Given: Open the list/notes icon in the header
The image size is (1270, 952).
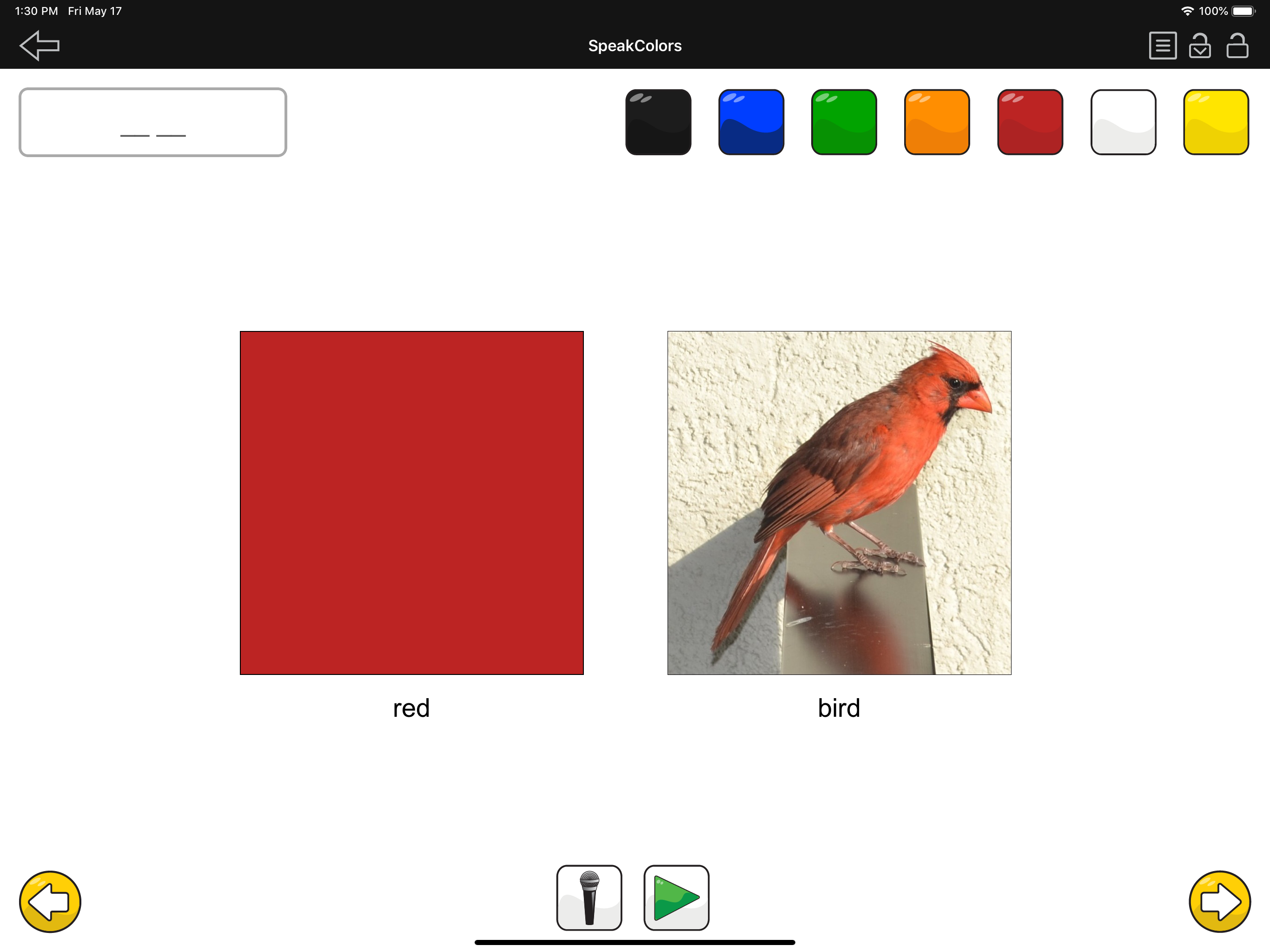Looking at the screenshot, I should (1163, 46).
